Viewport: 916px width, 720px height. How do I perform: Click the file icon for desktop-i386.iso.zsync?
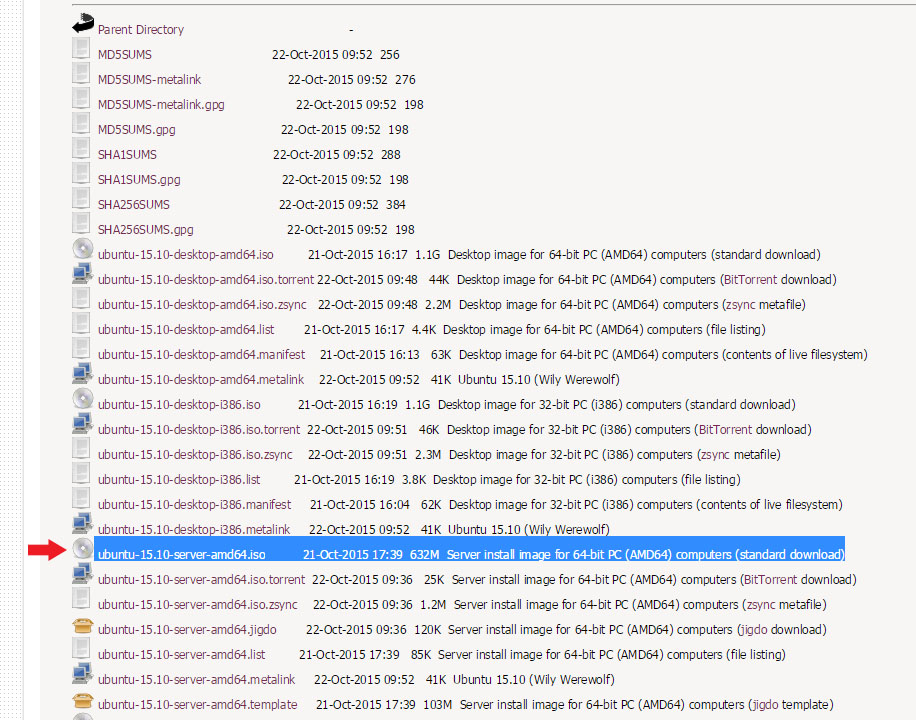click(x=81, y=448)
